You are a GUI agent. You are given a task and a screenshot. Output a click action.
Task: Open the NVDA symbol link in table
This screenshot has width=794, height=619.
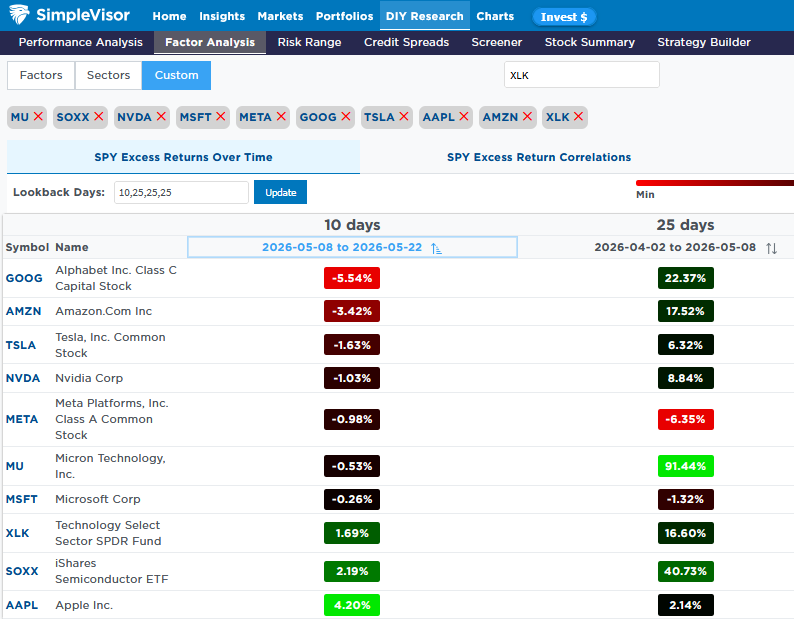click(x=23, y=378)
